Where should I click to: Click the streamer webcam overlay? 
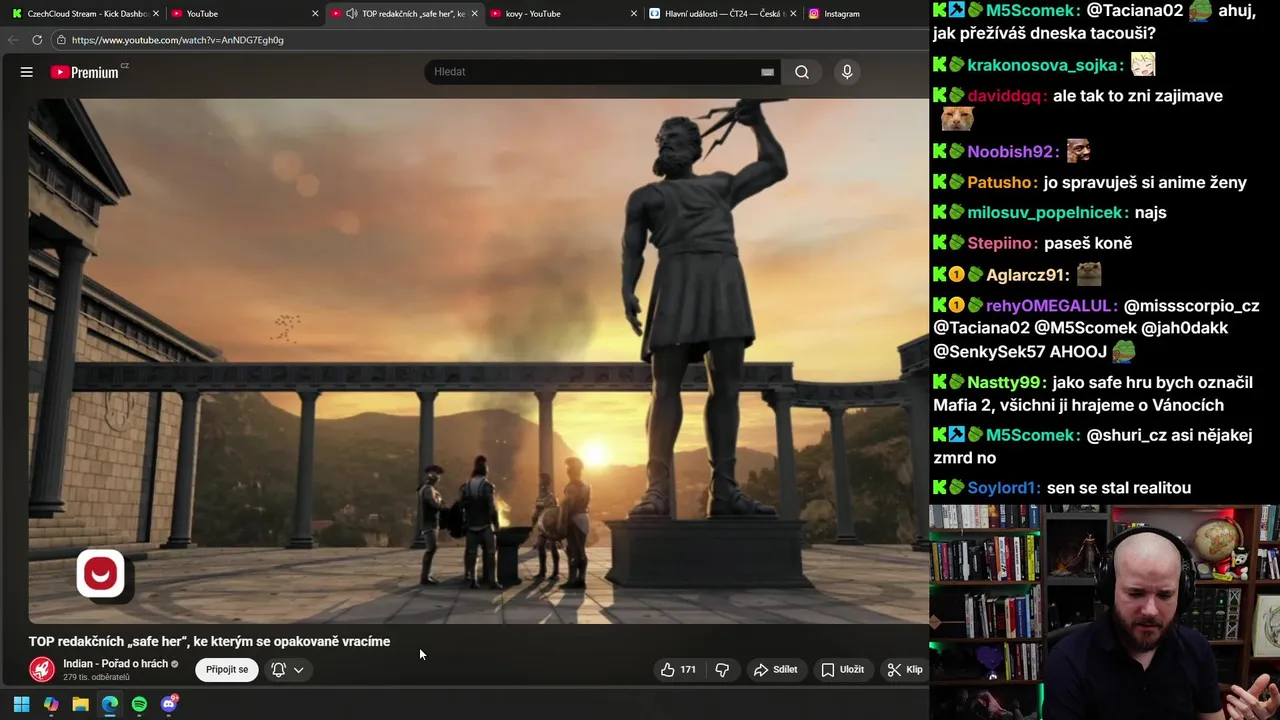pyautogui.click(x=1104, y=613)
